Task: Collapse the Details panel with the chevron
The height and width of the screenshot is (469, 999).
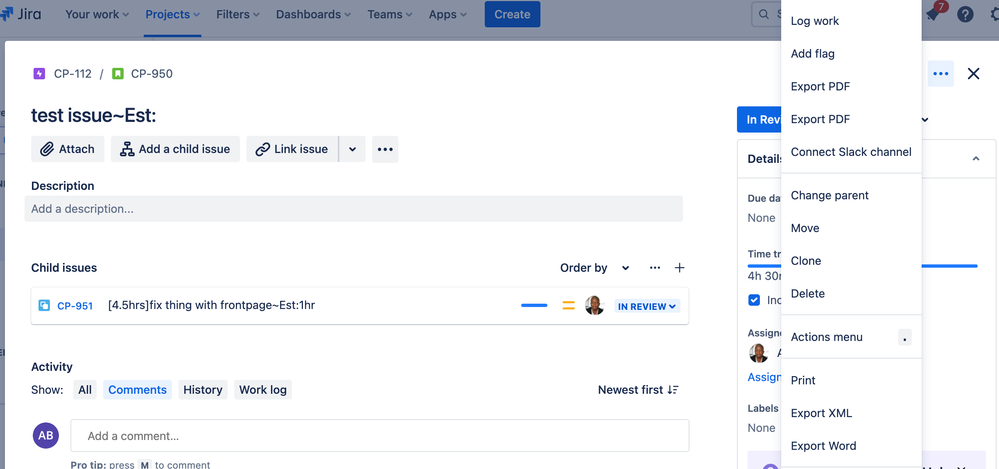Action: tap(975, 158)
